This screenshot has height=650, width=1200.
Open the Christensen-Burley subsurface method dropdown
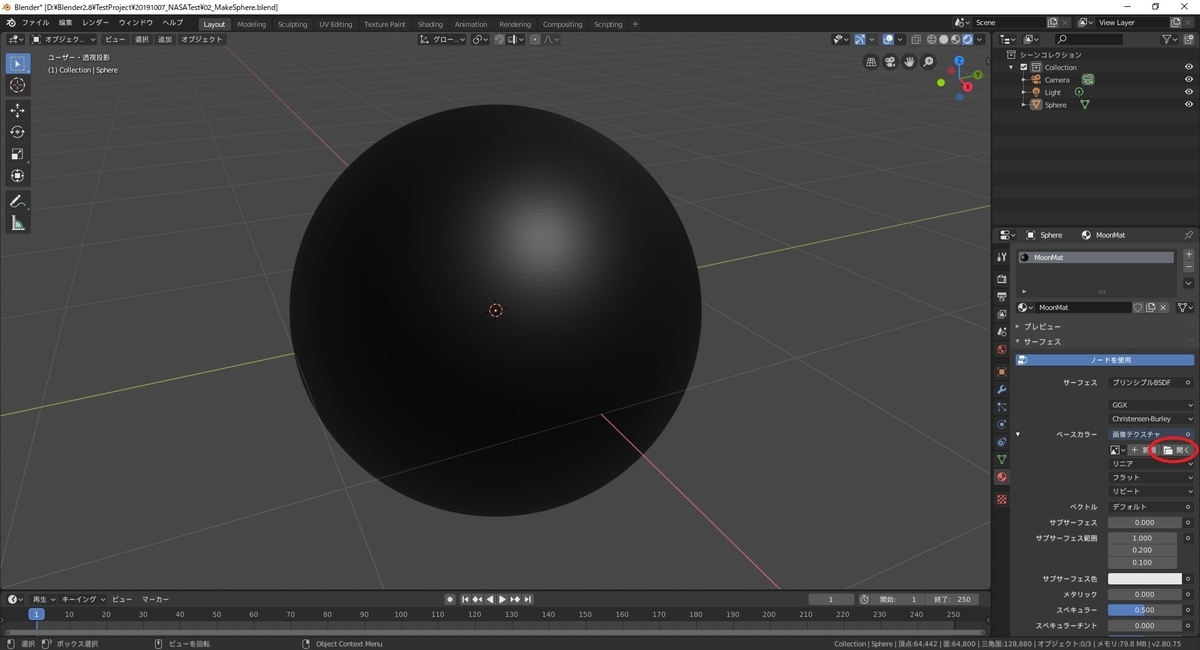1152,419
